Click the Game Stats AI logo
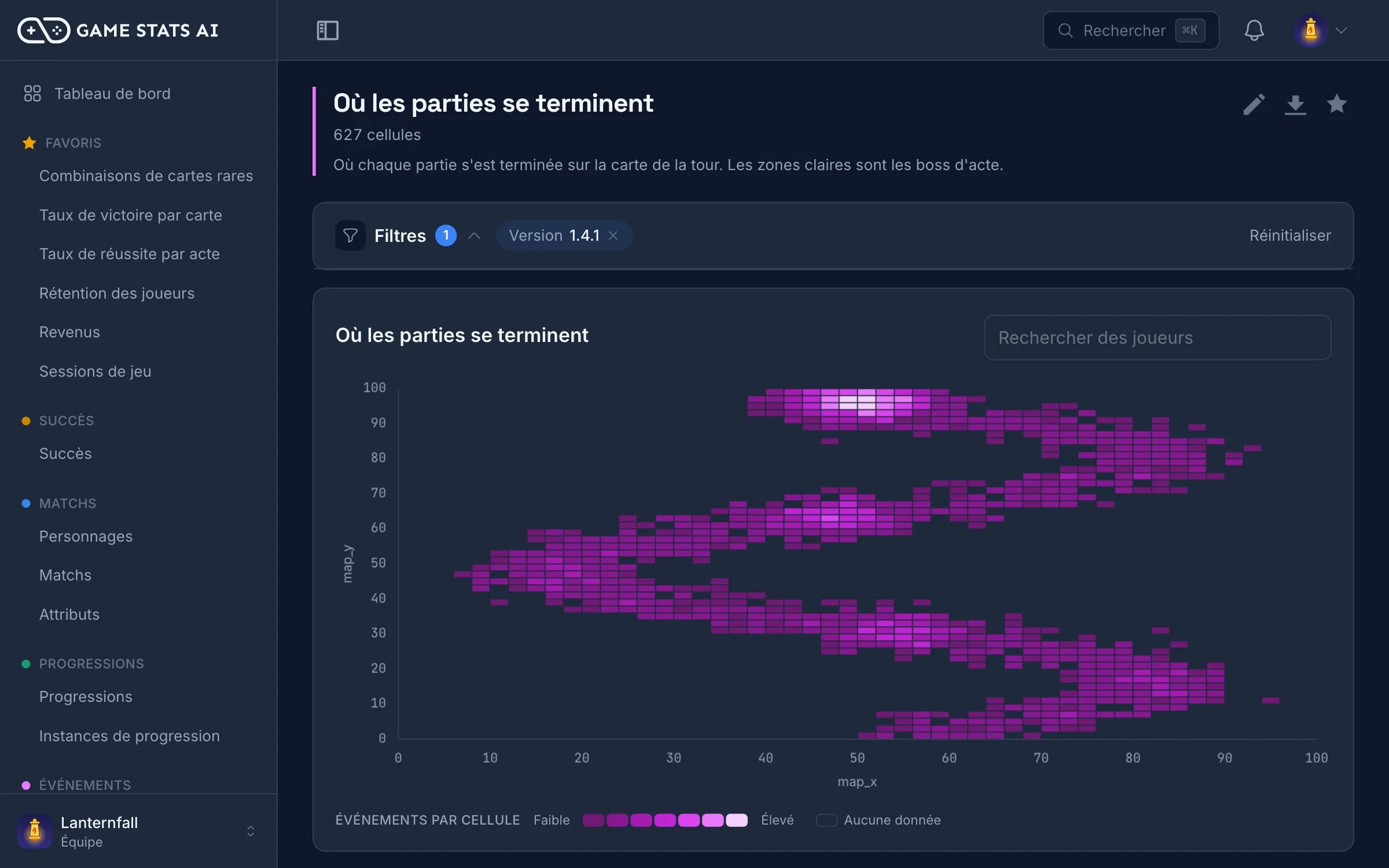This screenshot has width=1389, height=868. pos(118,30)
